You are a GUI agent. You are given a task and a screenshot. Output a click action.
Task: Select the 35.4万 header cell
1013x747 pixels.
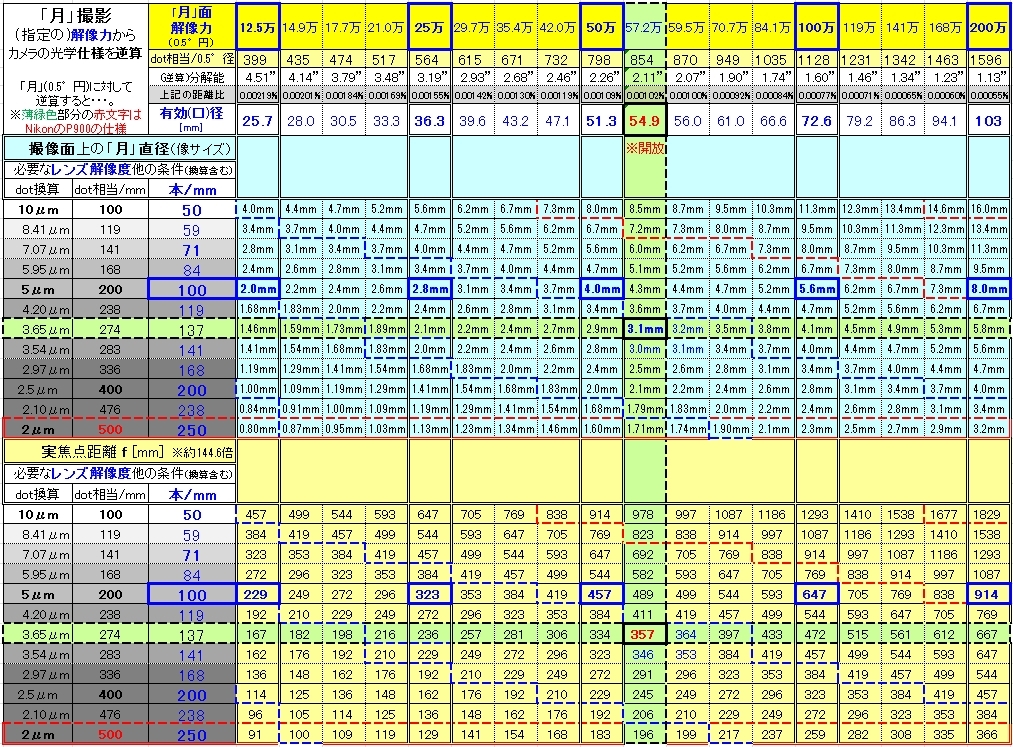(516, 27)
